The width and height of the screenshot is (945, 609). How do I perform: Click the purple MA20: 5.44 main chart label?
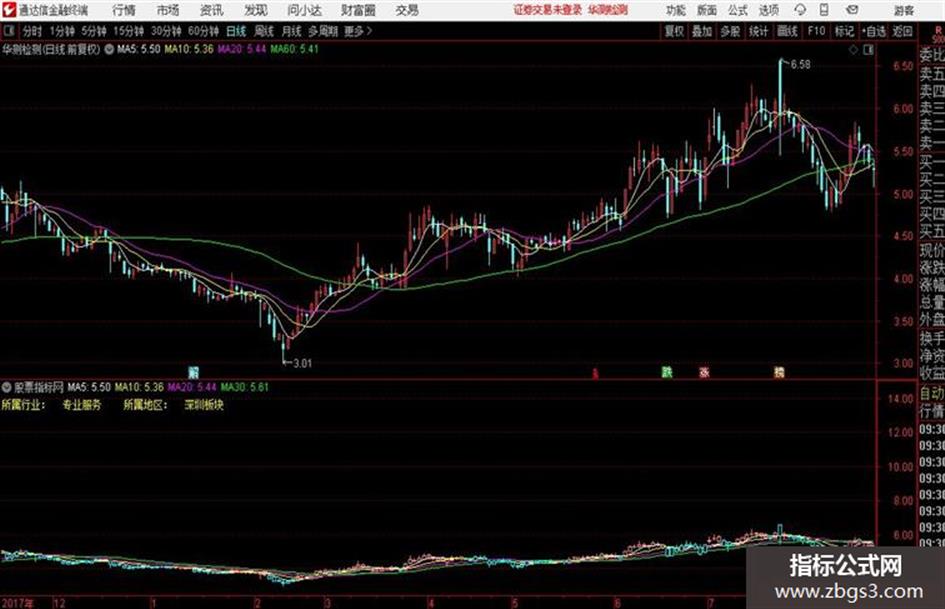point(242,49)
